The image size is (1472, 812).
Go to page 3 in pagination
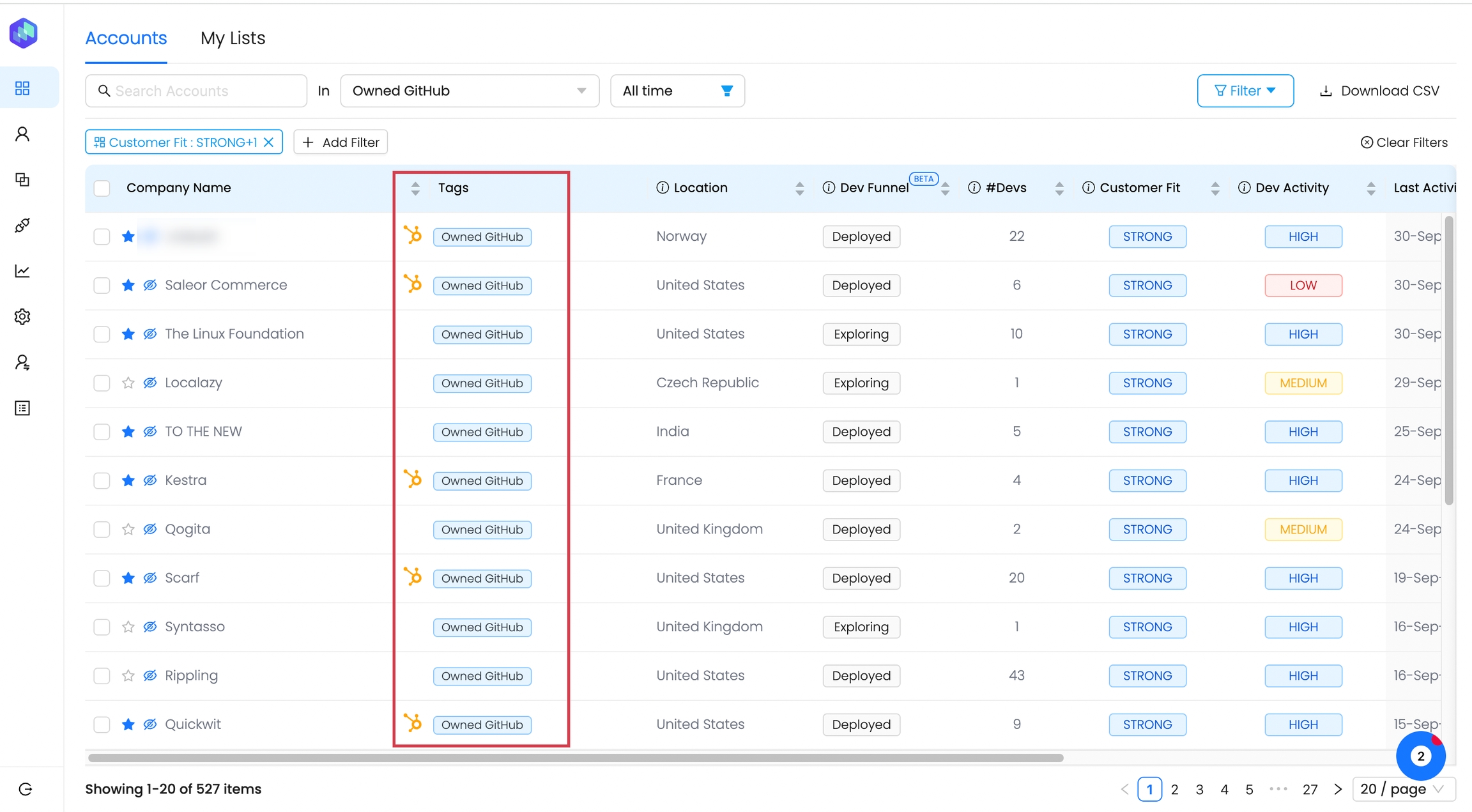[x=1199, y=789]
